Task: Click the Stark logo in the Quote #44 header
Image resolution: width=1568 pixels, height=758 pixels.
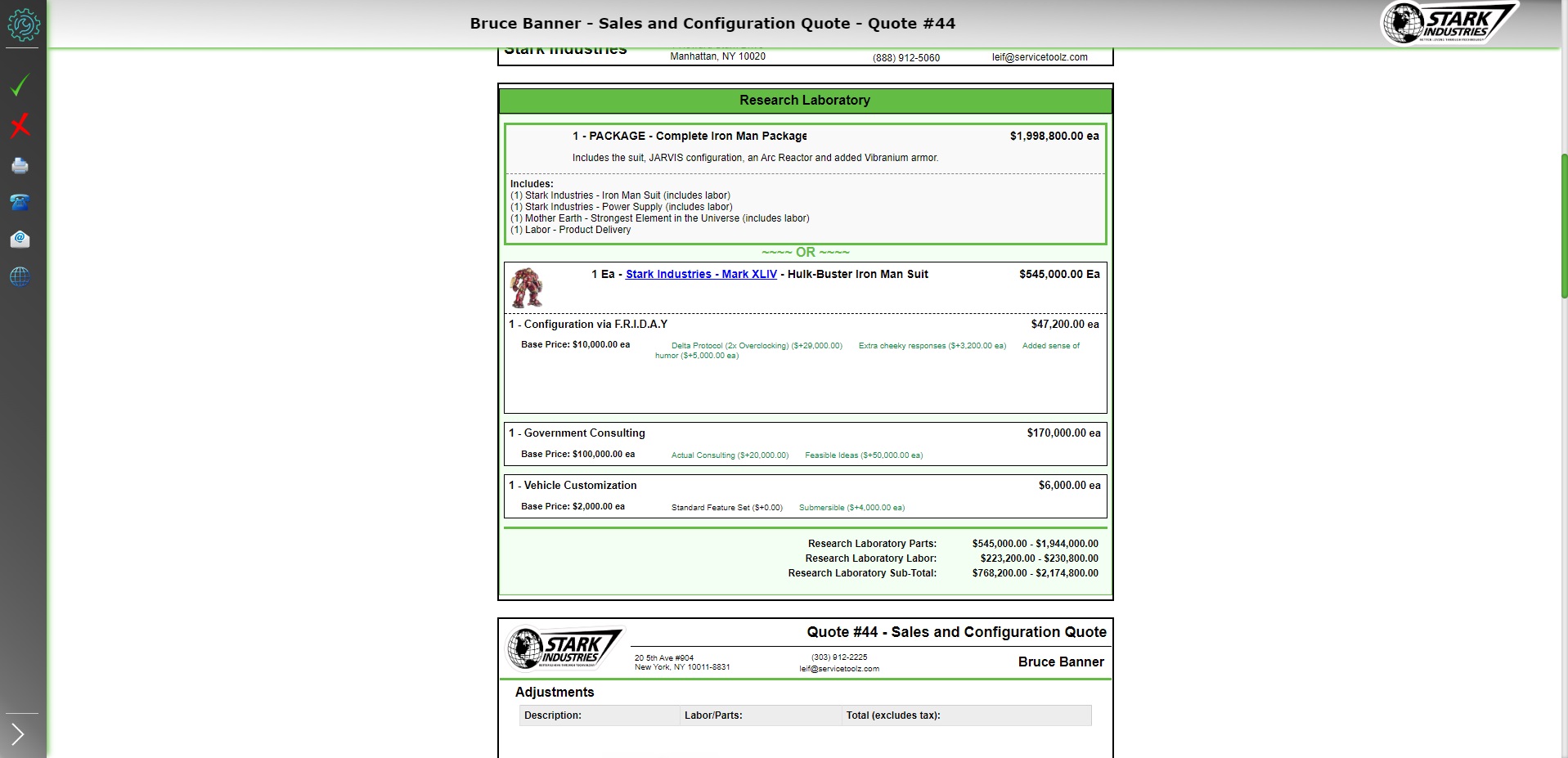Action: [564, 648]
